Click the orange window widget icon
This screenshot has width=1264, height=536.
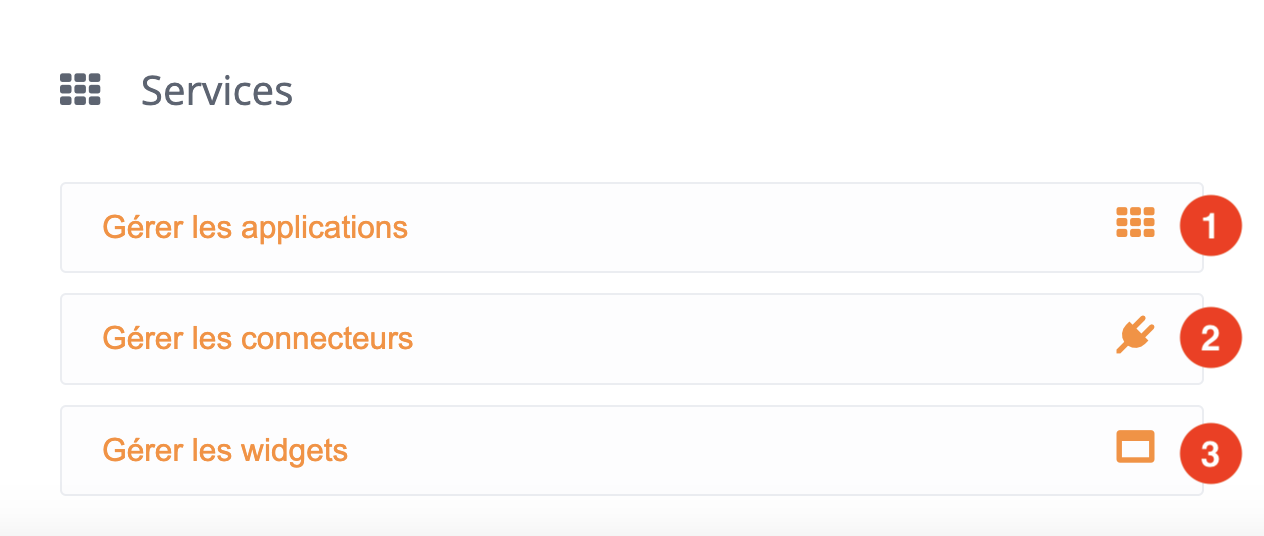tap(1135, 447)
